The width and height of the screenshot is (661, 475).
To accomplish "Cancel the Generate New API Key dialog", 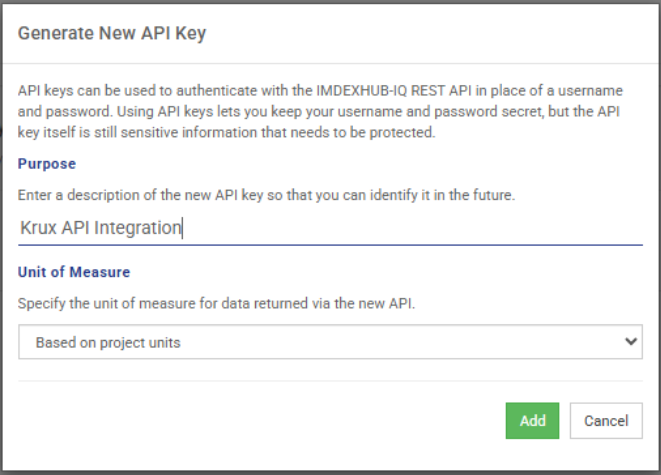I will (606, 421).
